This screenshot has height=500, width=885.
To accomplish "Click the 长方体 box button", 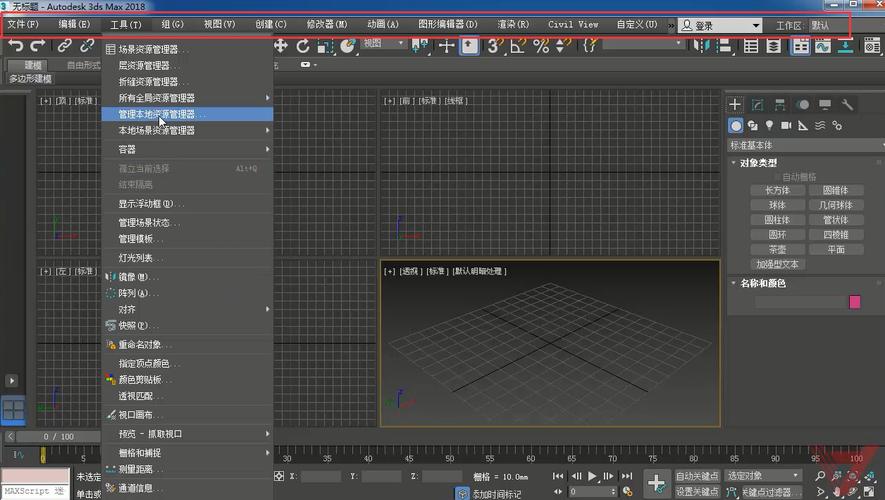I will [x=777, y=190].
